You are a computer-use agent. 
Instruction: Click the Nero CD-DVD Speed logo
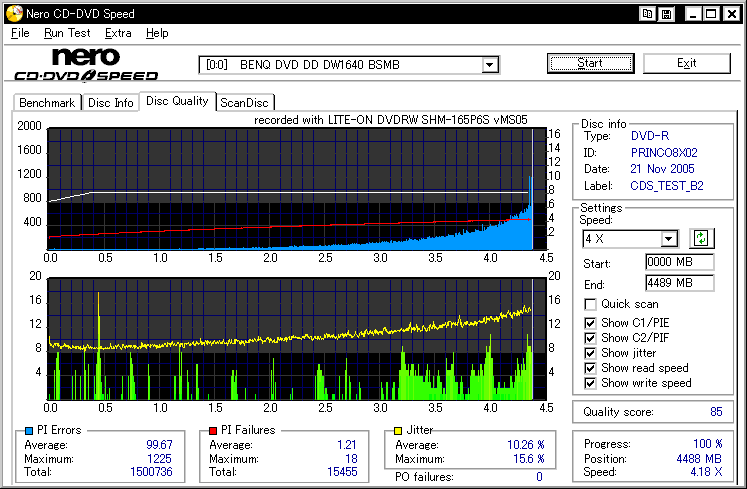(x=85, y=64)
